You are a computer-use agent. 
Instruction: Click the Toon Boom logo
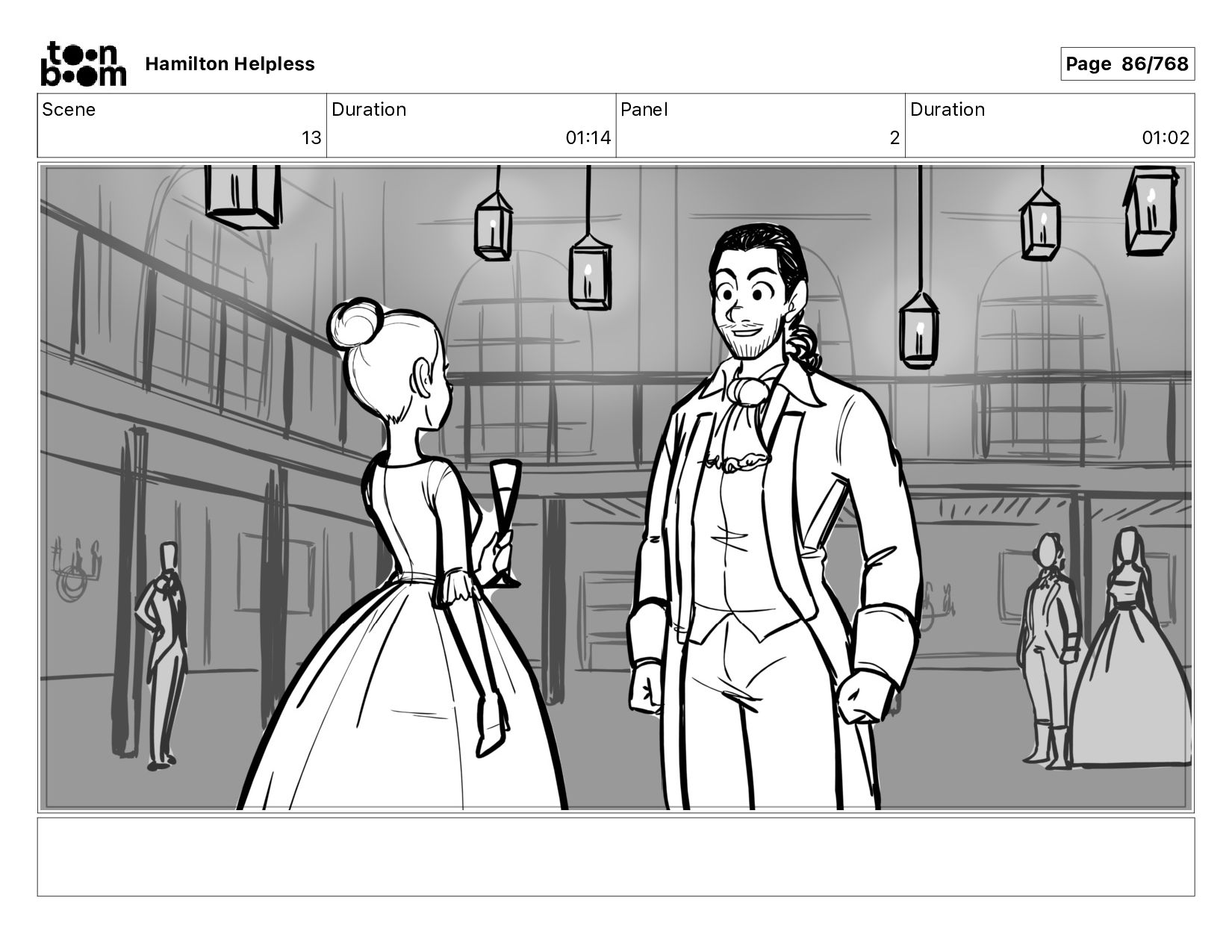coord(83,64)
